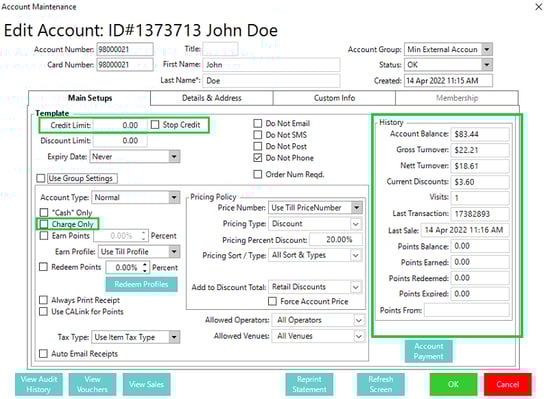The width and height of the screenshot is (548, 399).
Task: Click the Points Balance field
Action: 480,246
